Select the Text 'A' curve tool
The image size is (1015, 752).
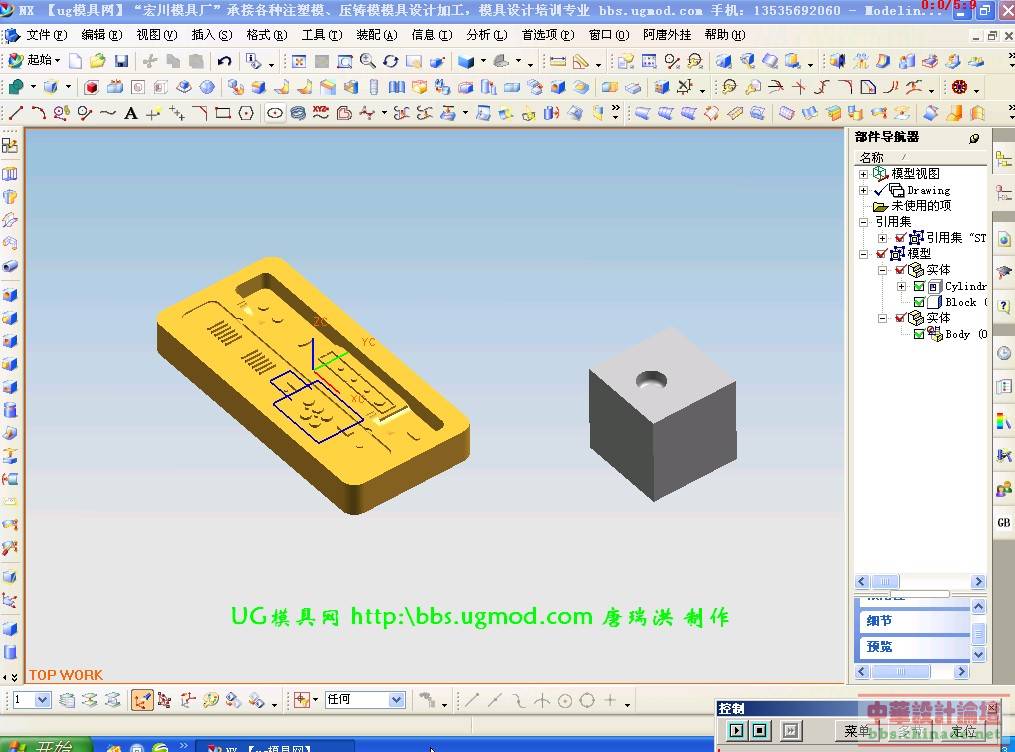130,113
